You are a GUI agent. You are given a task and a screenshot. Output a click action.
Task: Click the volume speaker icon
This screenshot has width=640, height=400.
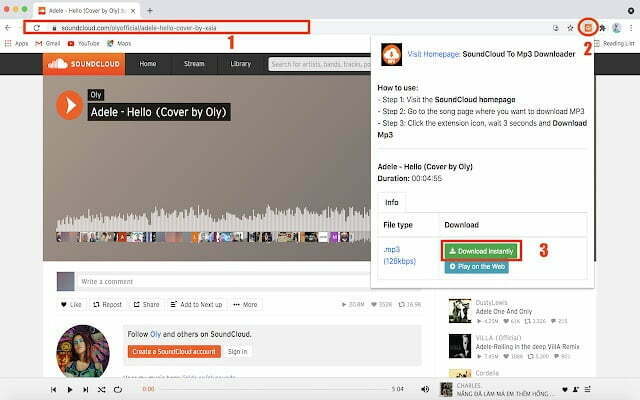[424, 389]
